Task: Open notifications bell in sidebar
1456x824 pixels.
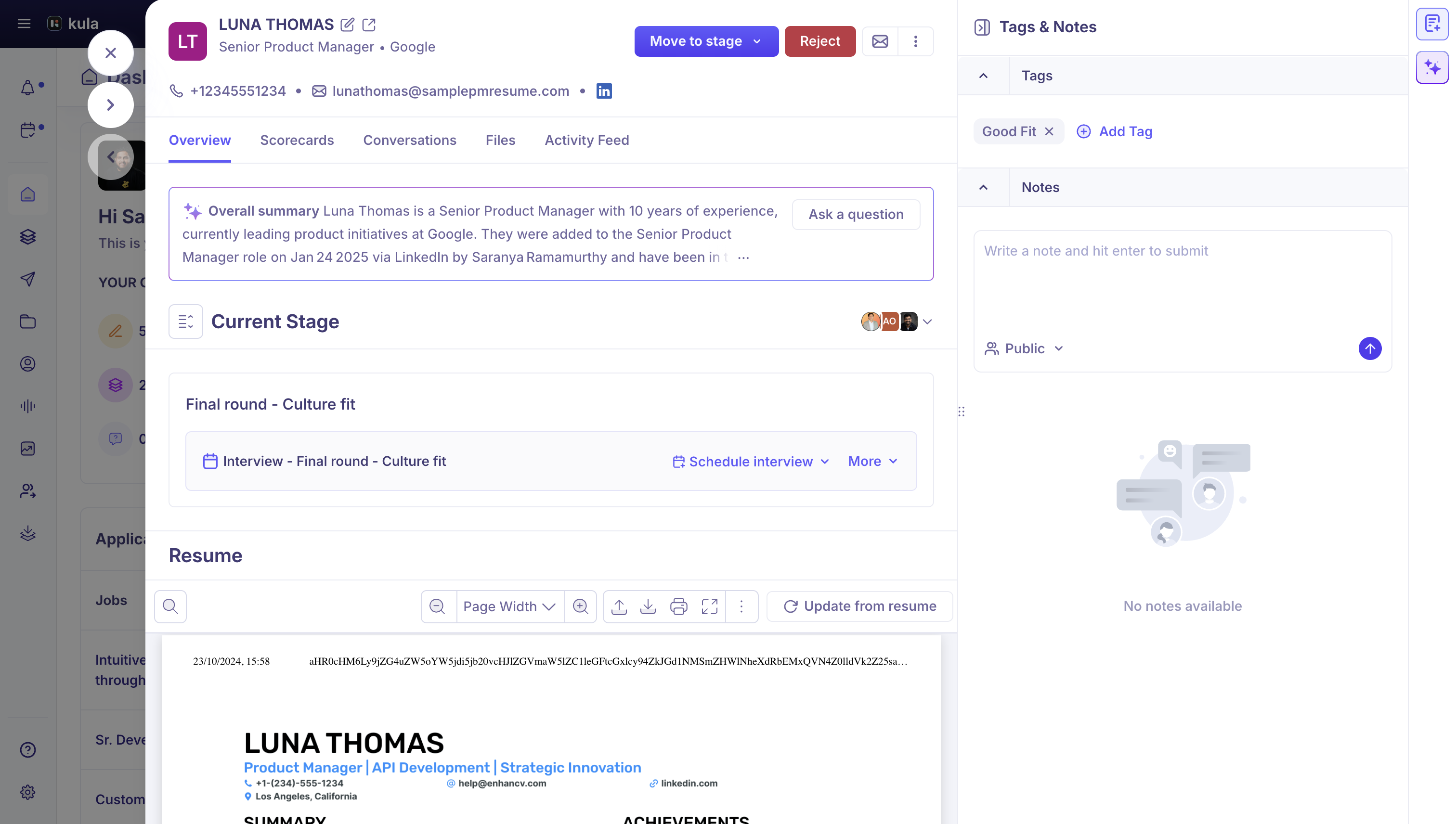Action: click(x=28, y=88)
